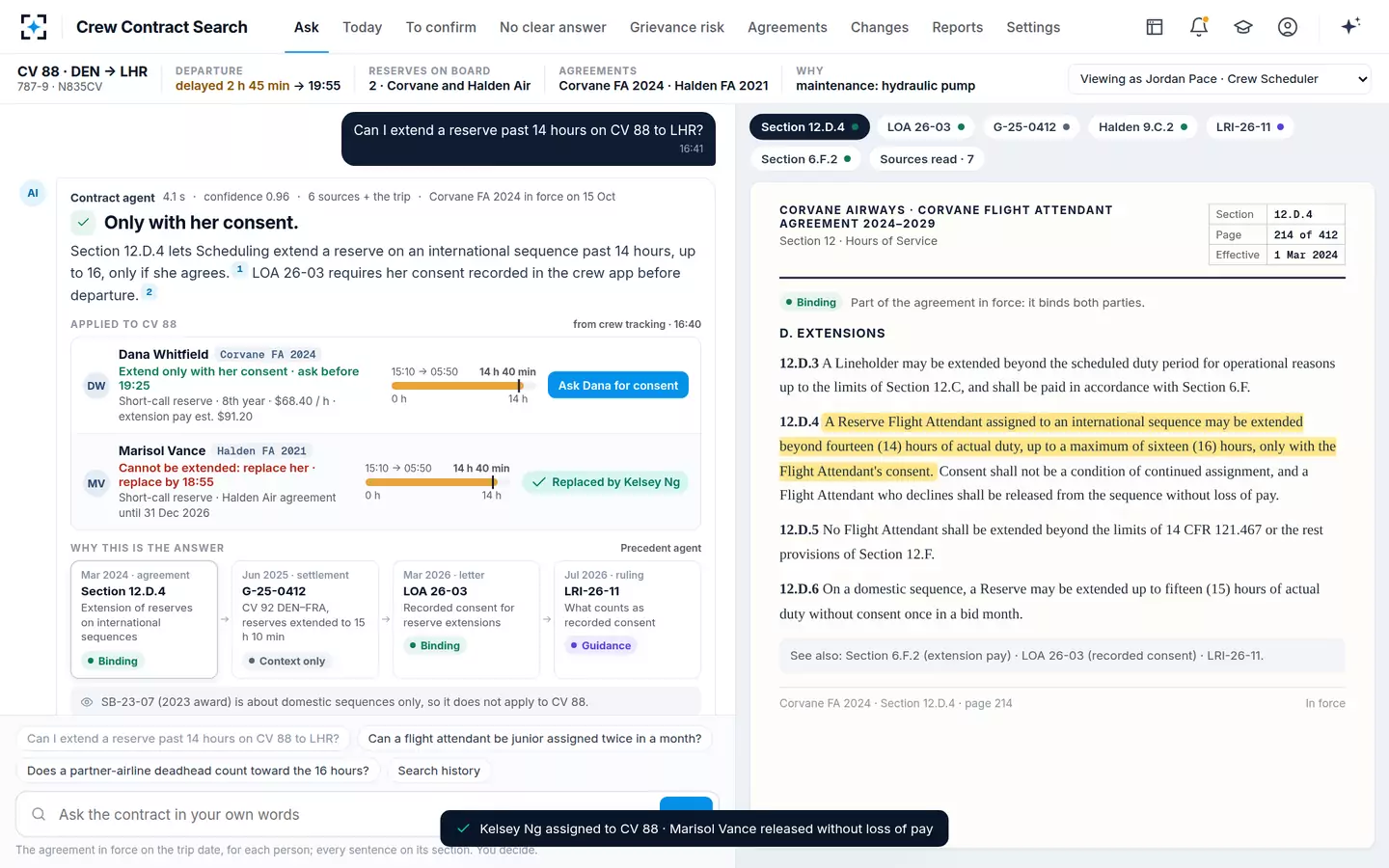Click the MV avatar for Marisol Vance
1389x868 pixels.
pos(96,483)
